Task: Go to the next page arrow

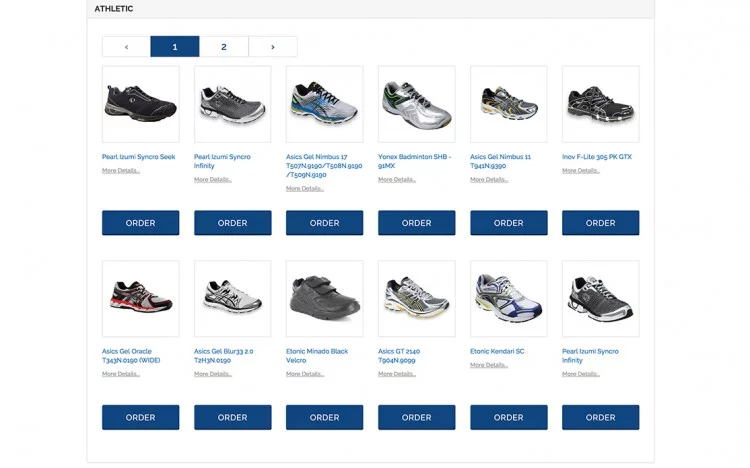Action: tap(273, 47)
